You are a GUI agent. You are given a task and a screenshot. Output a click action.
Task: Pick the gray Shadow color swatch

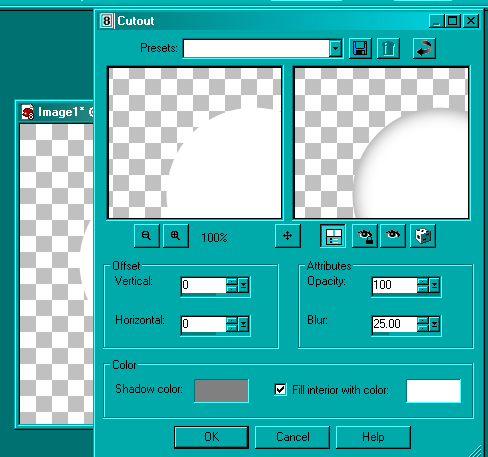click(x=221, y=390)
